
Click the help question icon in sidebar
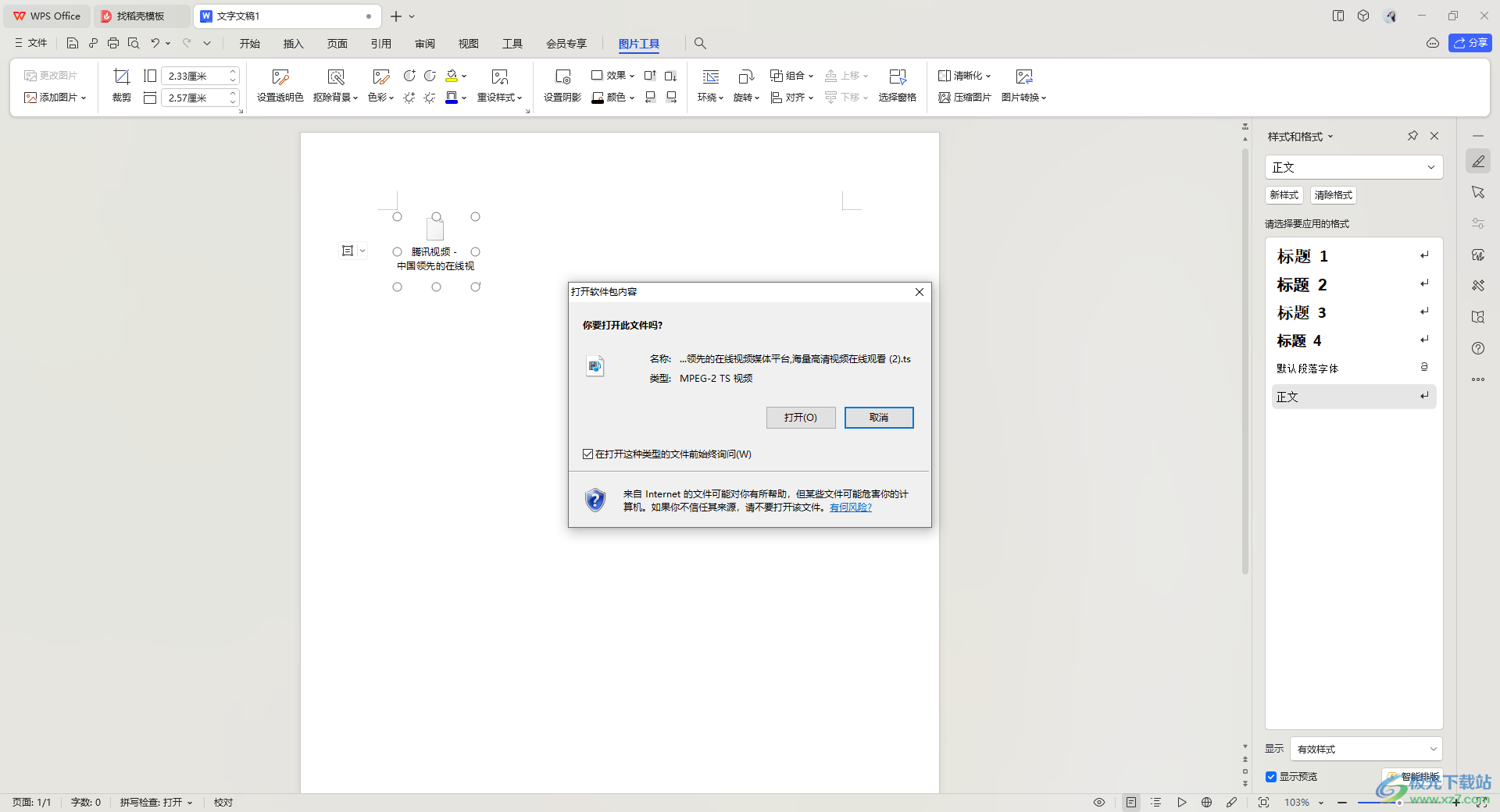coord(1478,348)
